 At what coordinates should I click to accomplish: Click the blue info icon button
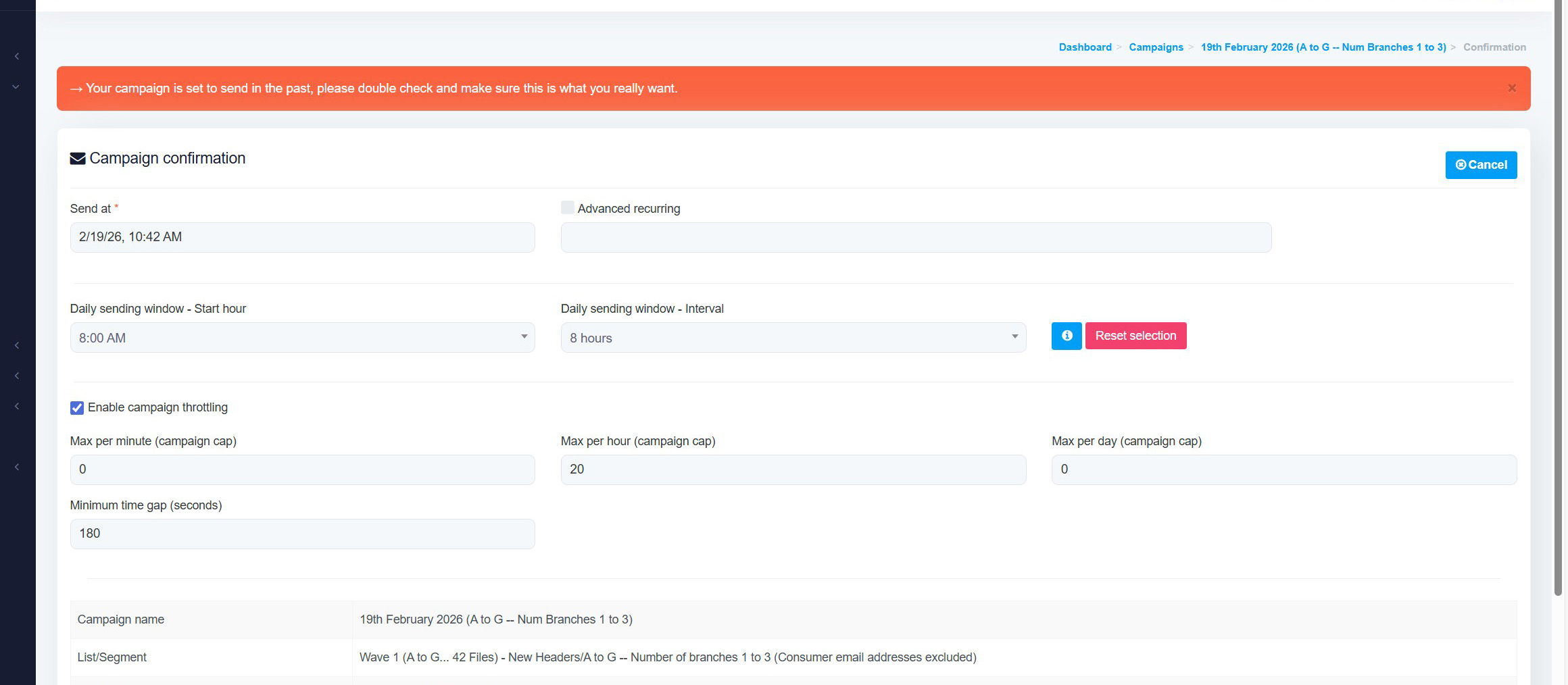pos(1066,336)
